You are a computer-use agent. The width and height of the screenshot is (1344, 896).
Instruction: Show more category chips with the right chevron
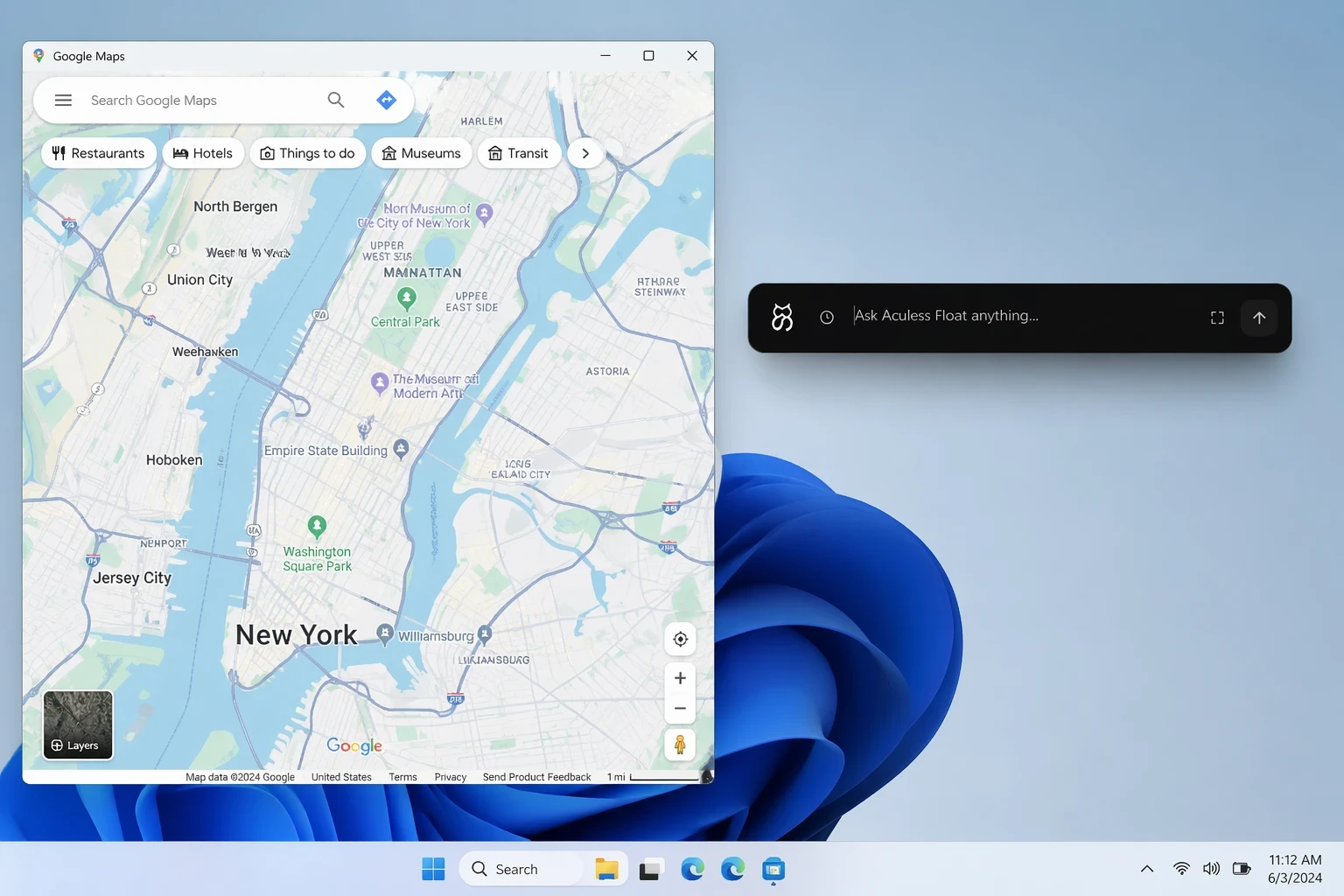[x=585, y=153]
